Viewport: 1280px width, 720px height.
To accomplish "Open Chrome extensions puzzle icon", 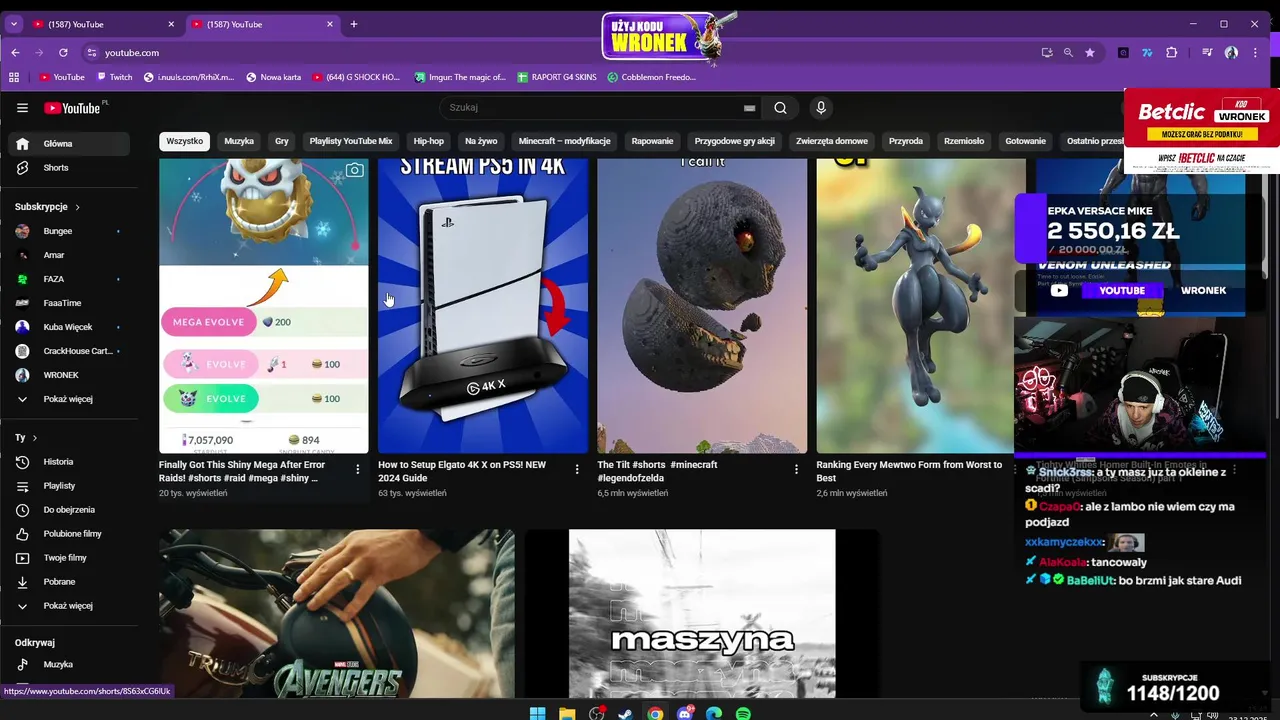I will tap(1172, 52).
